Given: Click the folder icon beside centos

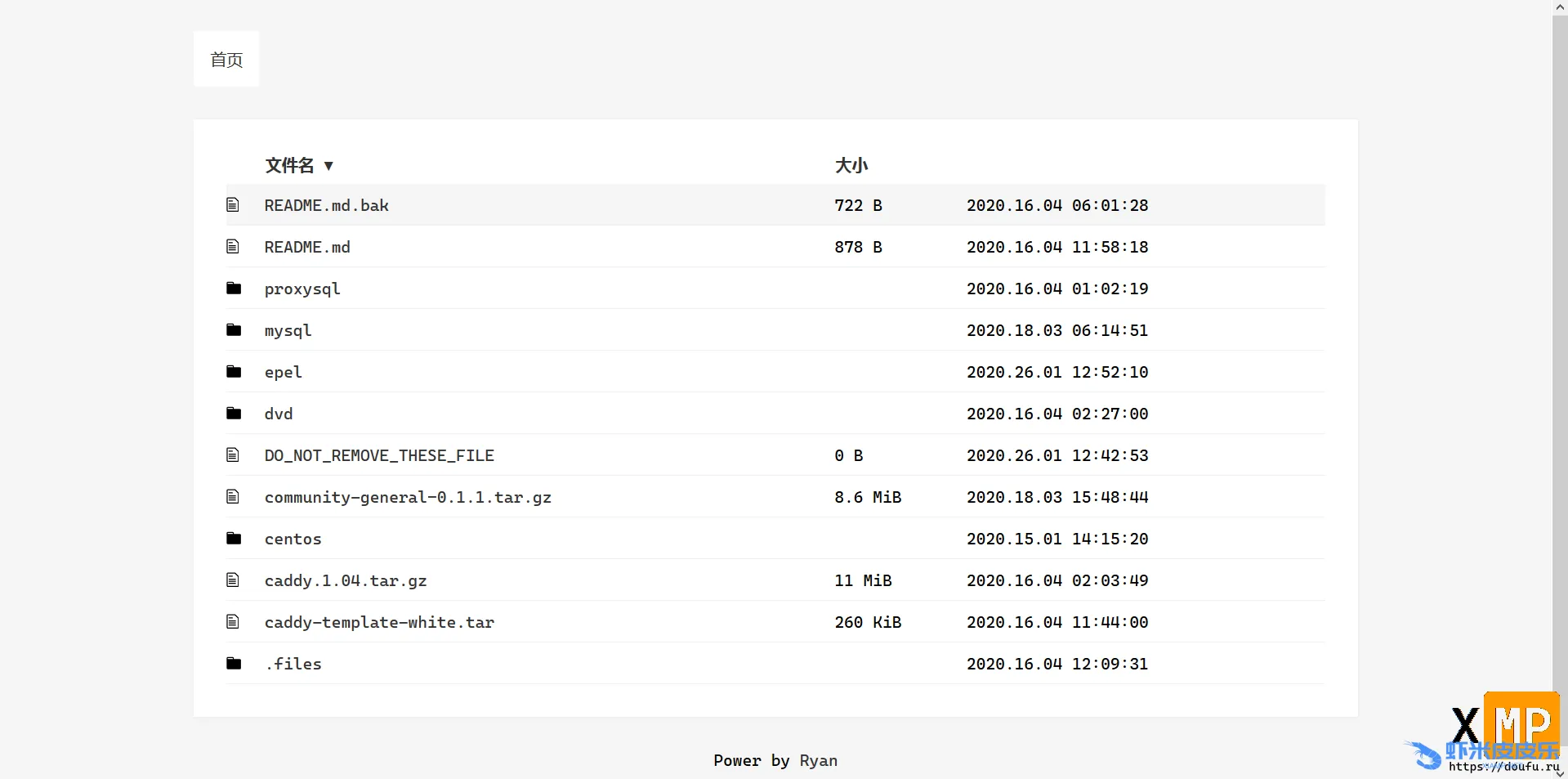Looking at the screenshot, I should click(x=234, y=538).
